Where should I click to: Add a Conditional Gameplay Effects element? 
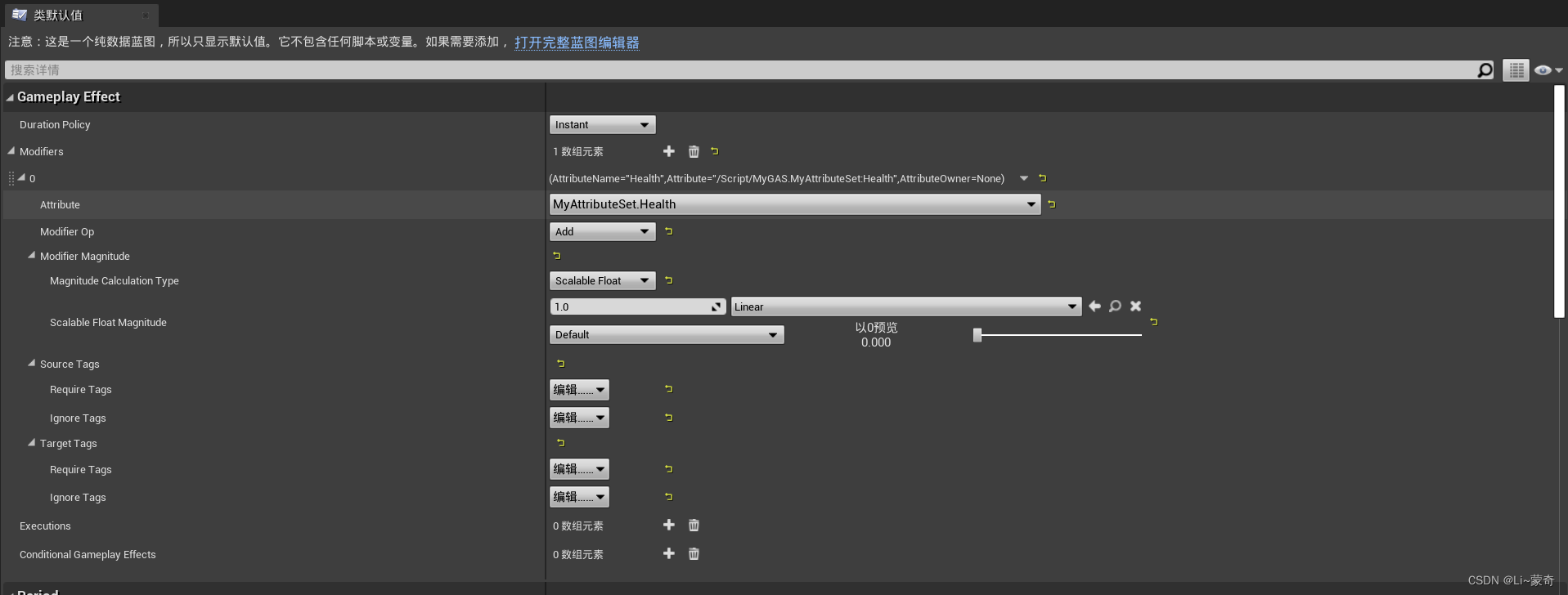pyautogui.click(x=668, y=553)
